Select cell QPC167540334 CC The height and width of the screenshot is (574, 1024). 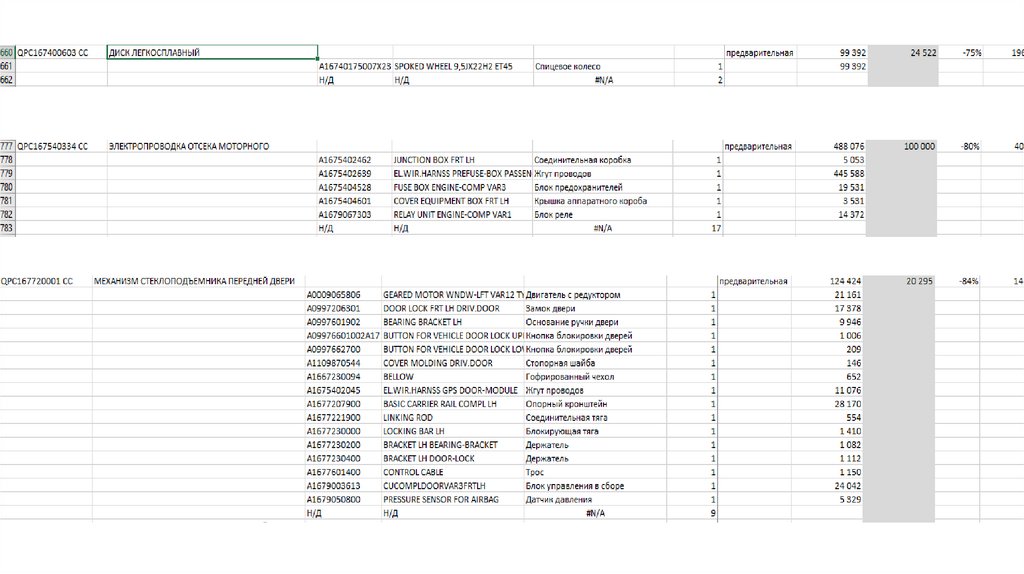pyautogui.click(x=61, y=146)
